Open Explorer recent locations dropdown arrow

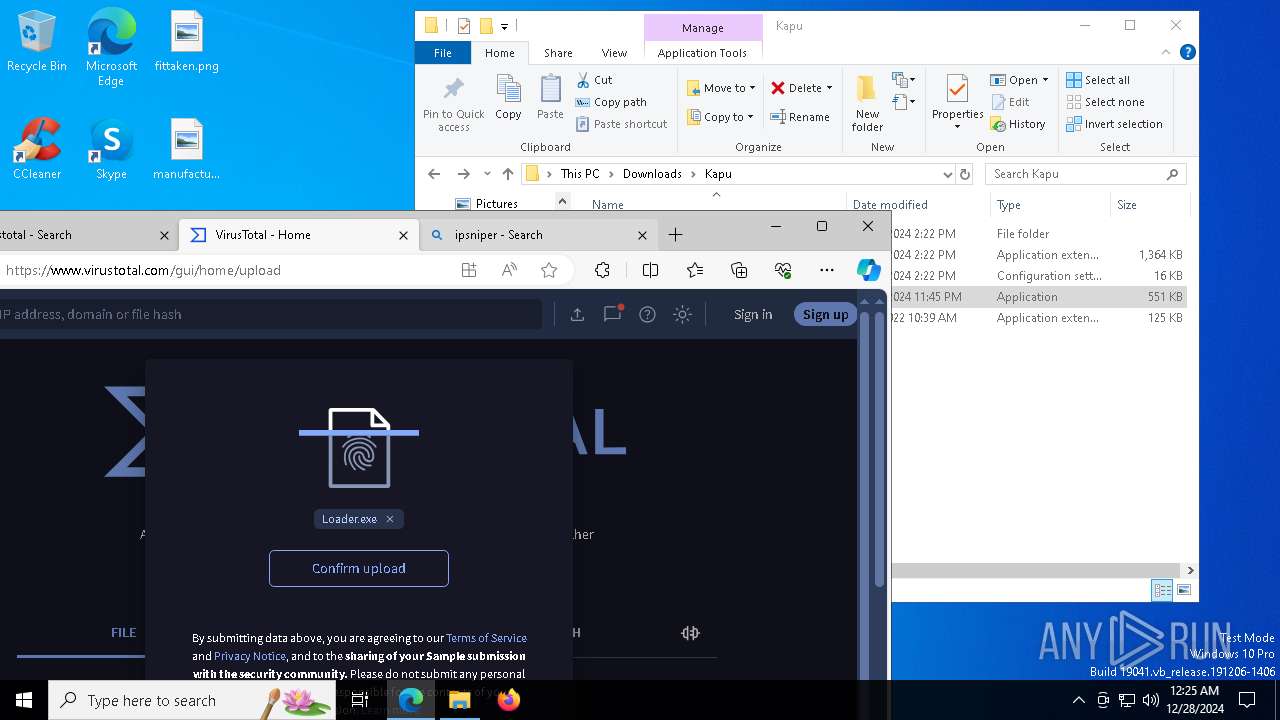click(x=487, y=174)
